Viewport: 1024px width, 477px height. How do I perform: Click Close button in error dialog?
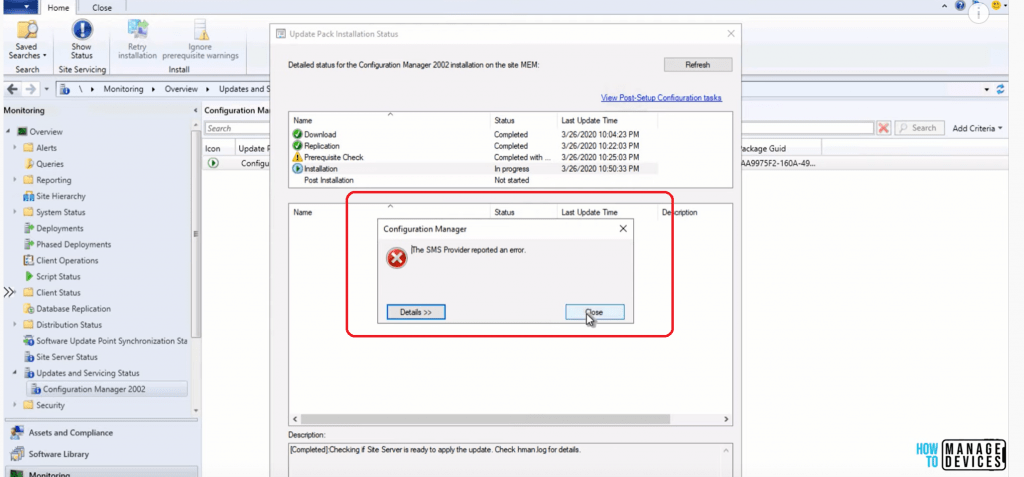[x=594, y=312]
